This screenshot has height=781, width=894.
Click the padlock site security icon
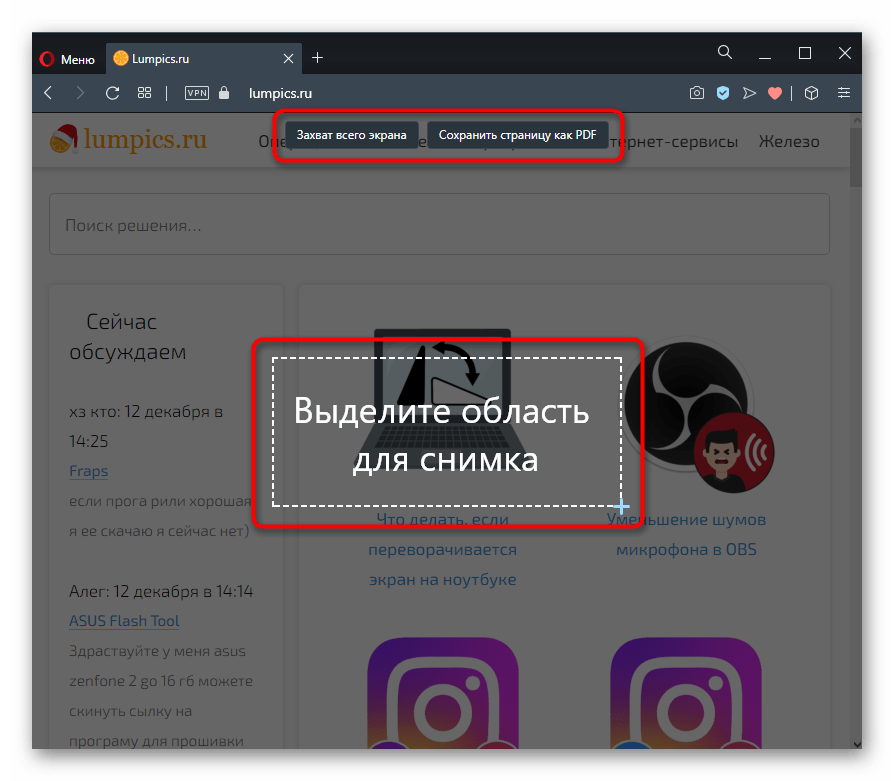click(224, 93)
